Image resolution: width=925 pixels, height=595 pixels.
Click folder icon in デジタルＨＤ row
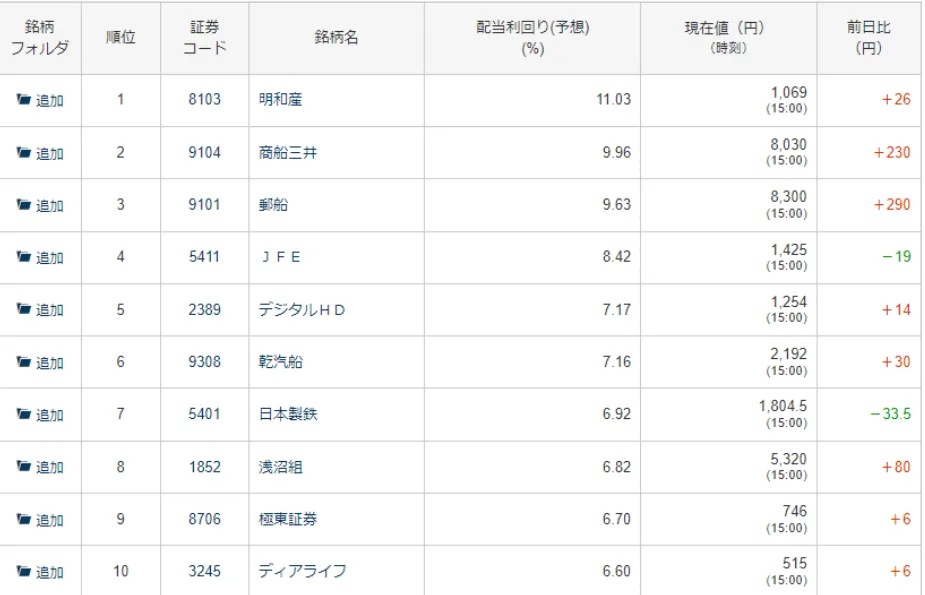click(x=24, y=309)
